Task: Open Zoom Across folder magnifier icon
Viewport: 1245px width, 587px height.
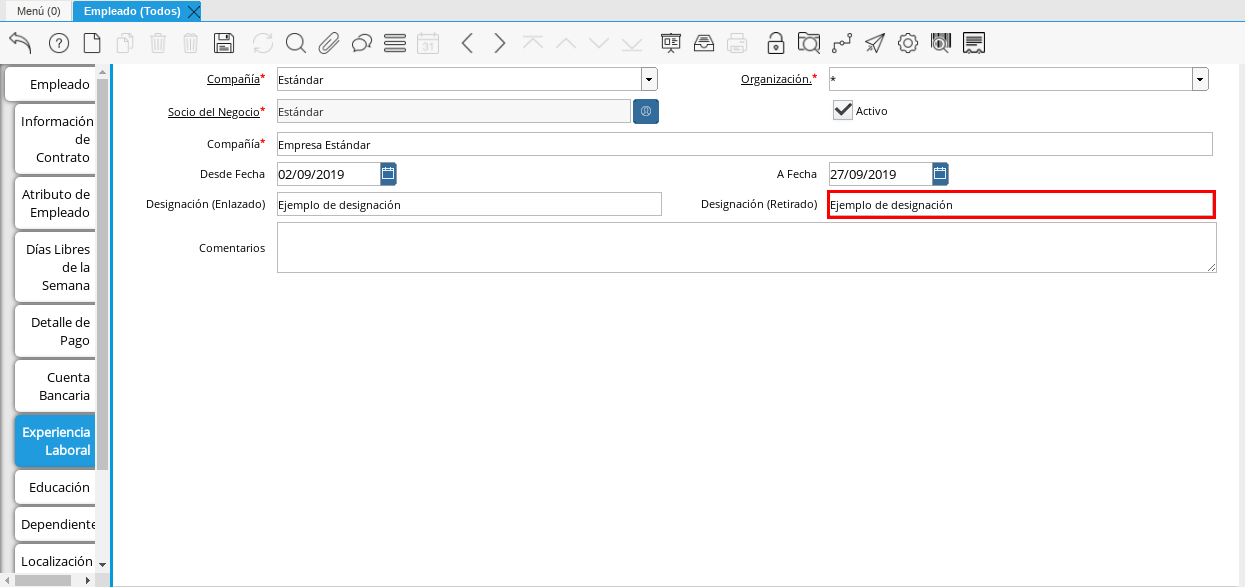Action: [x=809, y=43]
